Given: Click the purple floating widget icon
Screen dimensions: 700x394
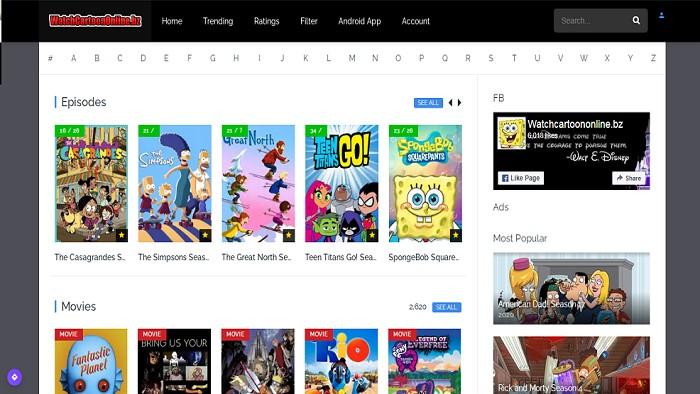Looking at the screenshot, I should coord(15,377).
